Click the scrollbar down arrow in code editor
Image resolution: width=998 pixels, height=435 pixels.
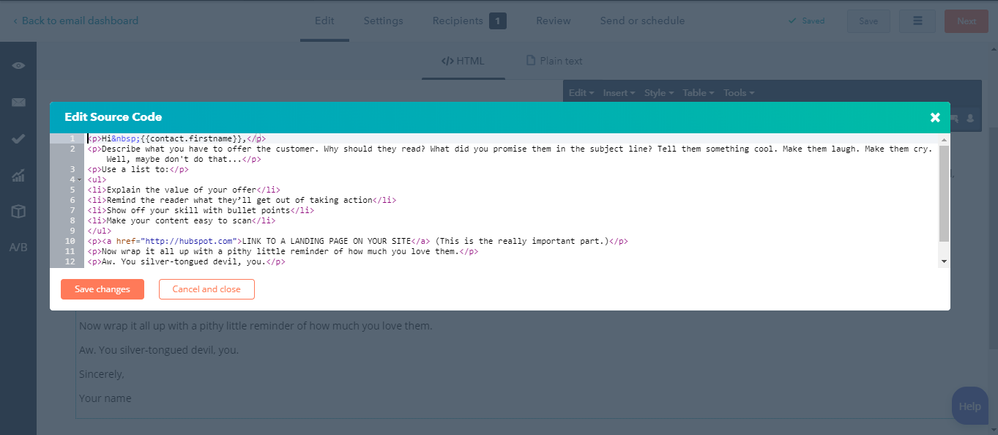(944, 261)
